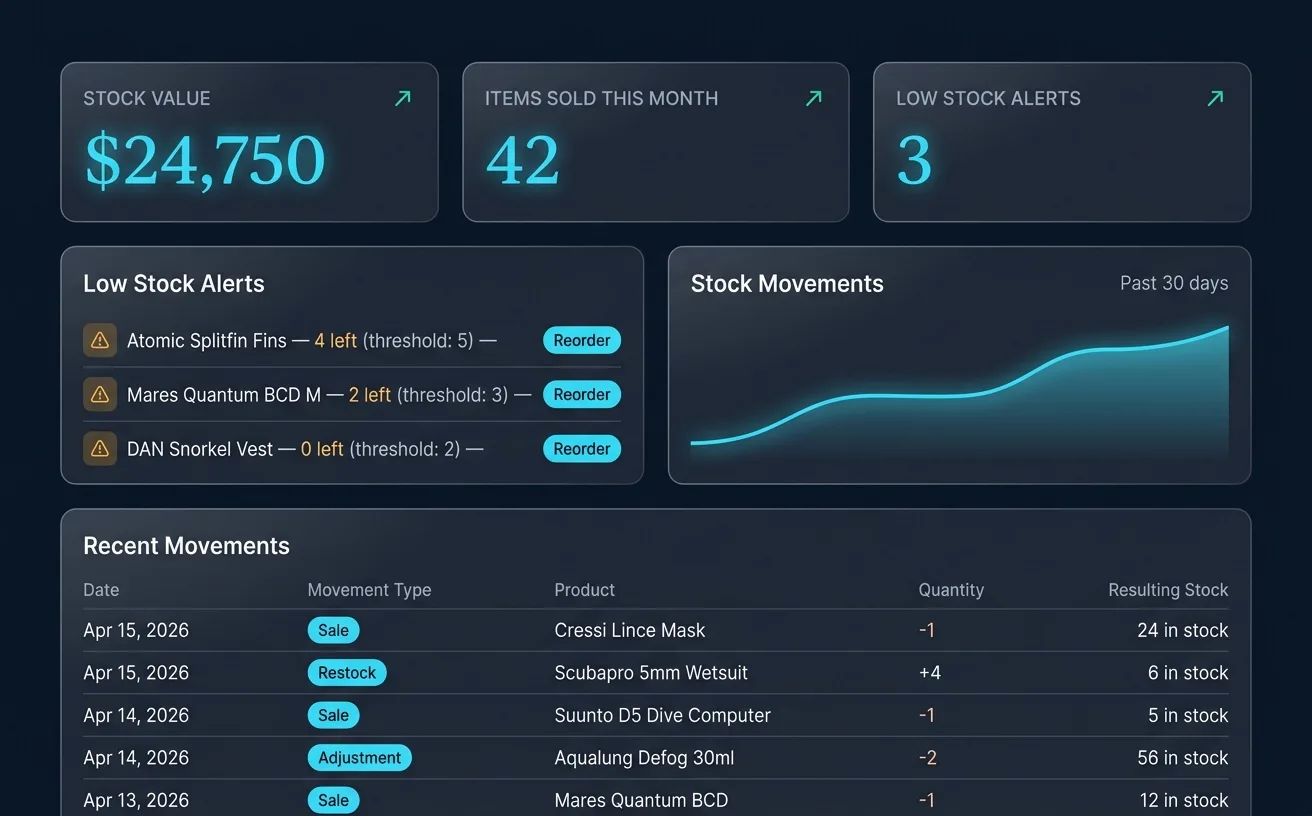Select Mares Quantum BCD cell in Recent Movements

pos(641,800)
